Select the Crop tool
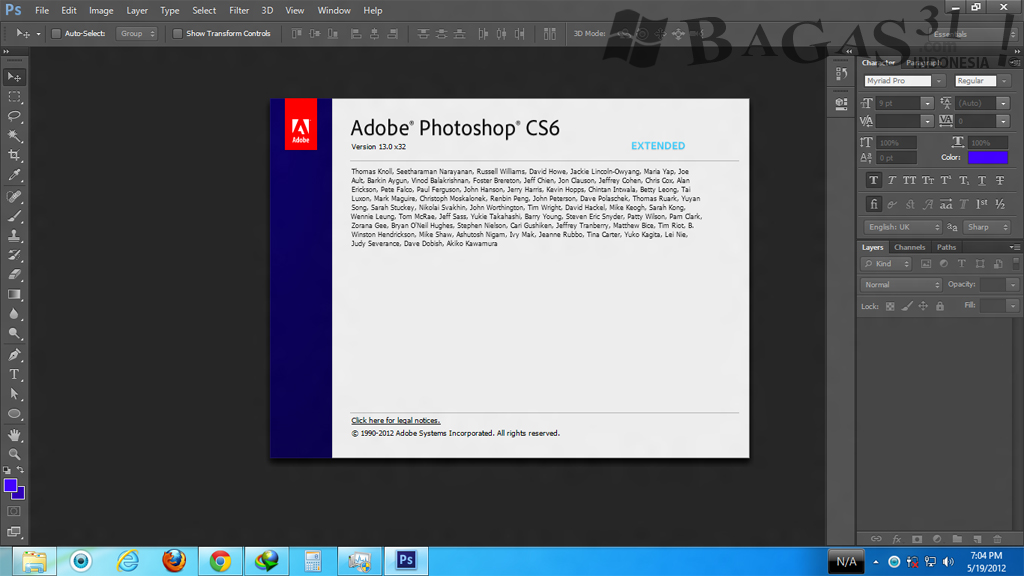The height and width of the screenshot is (576, 1024). tap(14, 155)
